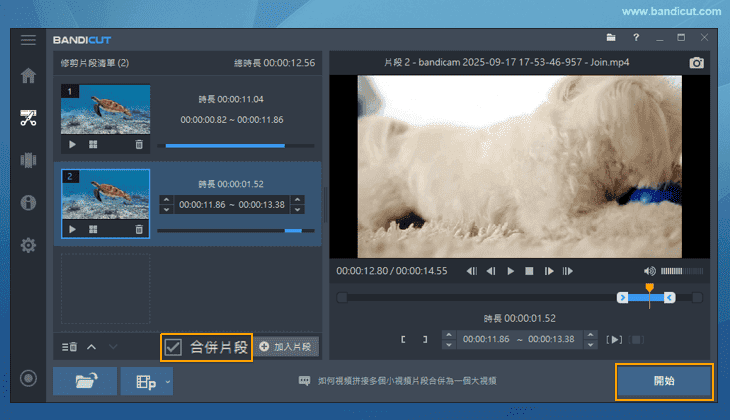Increase segment 2 start time stepper
The height and width of the screenshot is (420, 730).
coord(166,200)
